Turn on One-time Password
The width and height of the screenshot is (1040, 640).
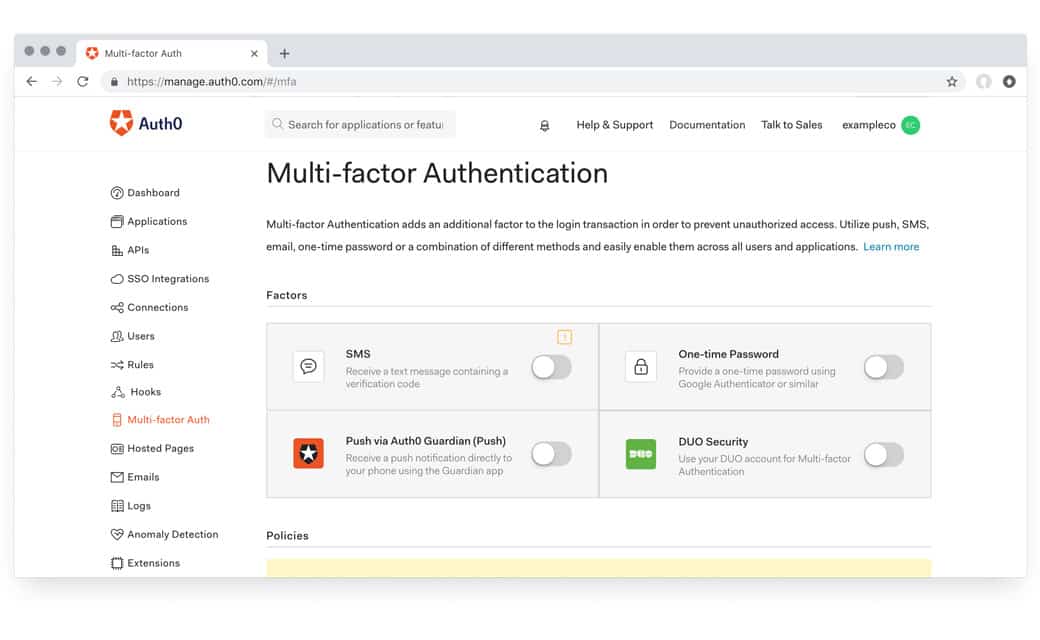point(883,367)
